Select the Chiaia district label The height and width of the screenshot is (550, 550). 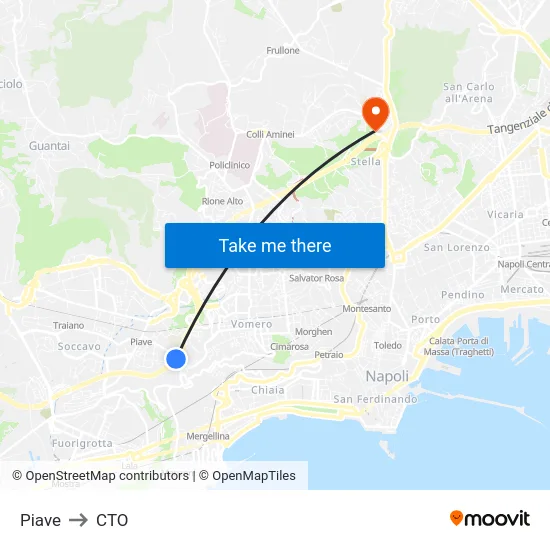268,390
